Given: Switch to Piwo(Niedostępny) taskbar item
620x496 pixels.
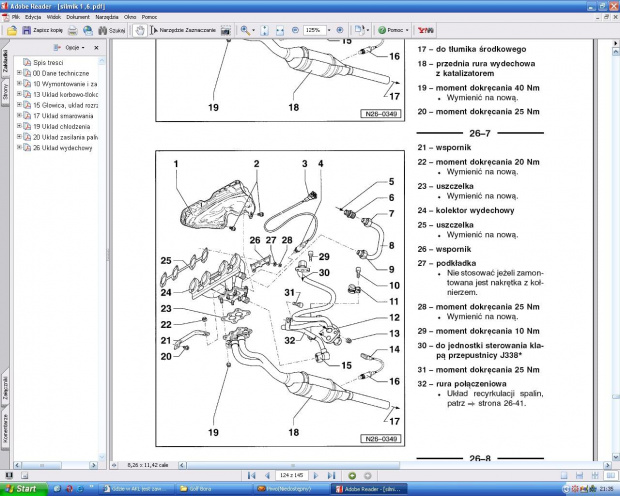Looking at the screenshot, I should point(291,489).
